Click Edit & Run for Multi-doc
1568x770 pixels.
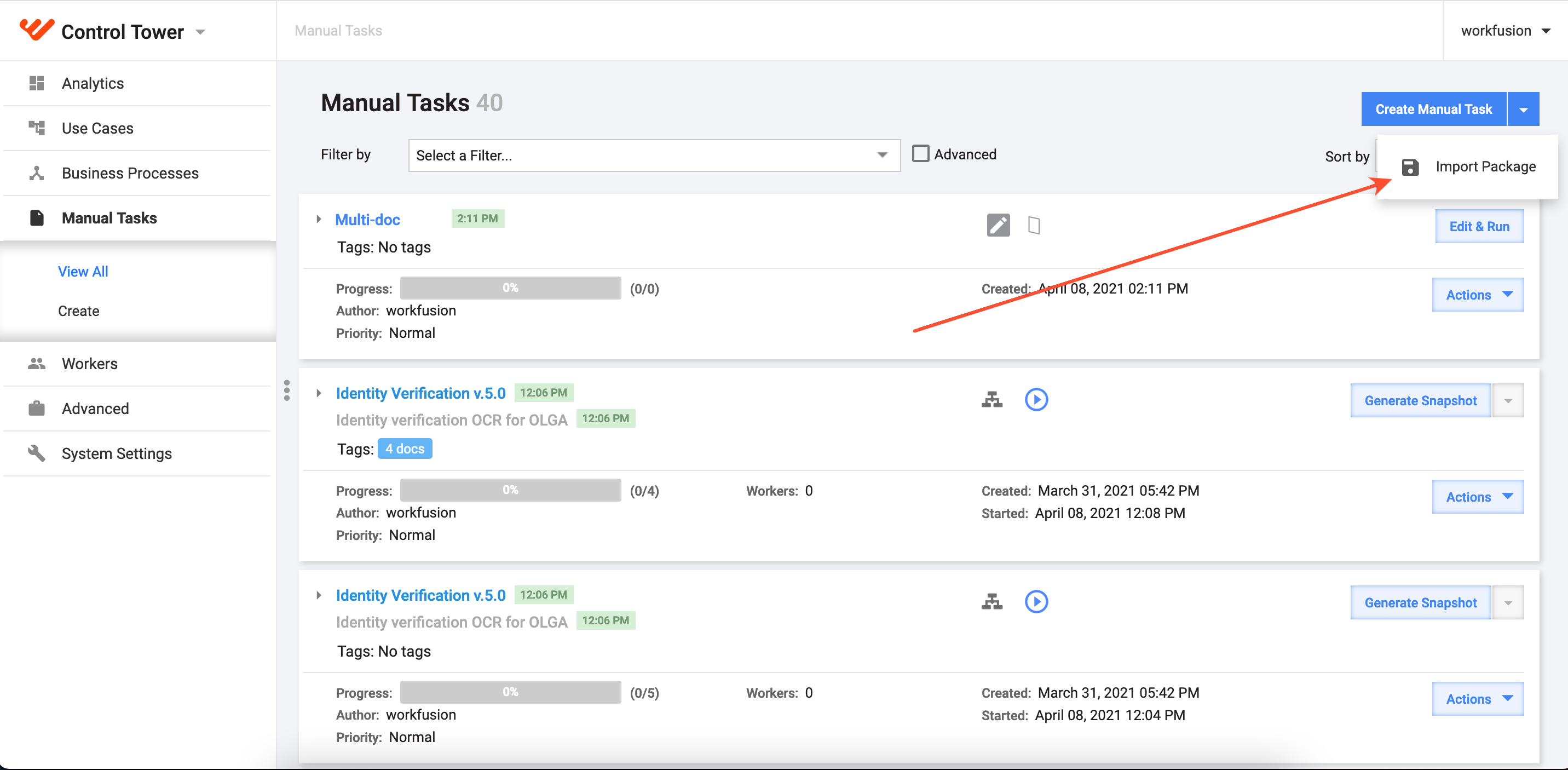click(1479, 226)
